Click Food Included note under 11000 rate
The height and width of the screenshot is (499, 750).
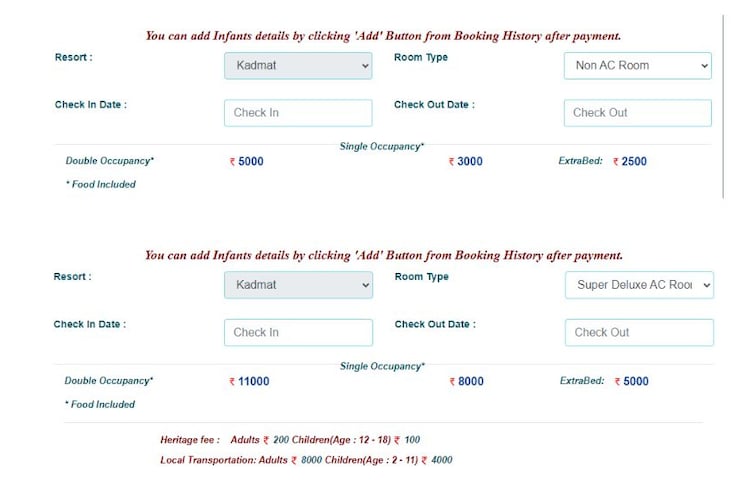coord(100,405)
